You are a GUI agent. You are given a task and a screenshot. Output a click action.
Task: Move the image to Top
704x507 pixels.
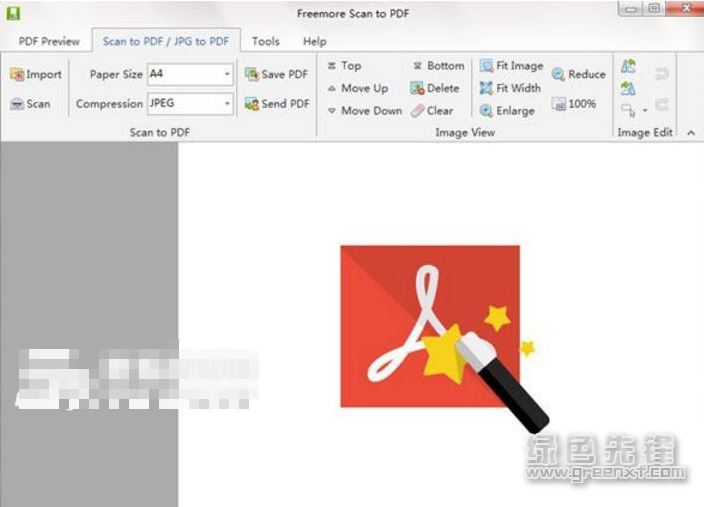344,66
